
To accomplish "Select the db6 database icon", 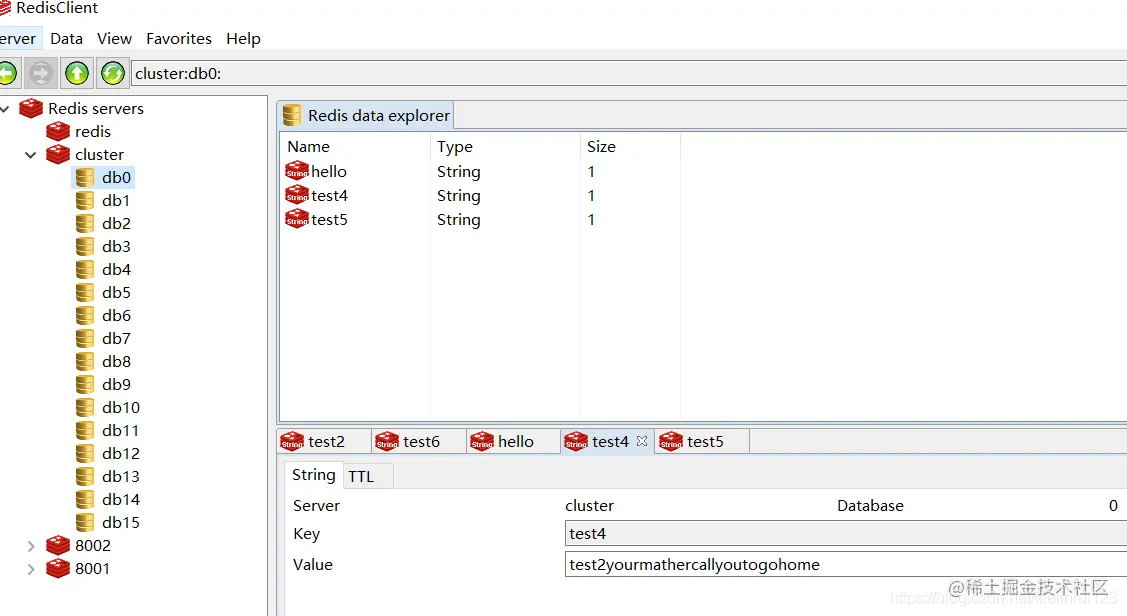I will (x=85, y=316).
